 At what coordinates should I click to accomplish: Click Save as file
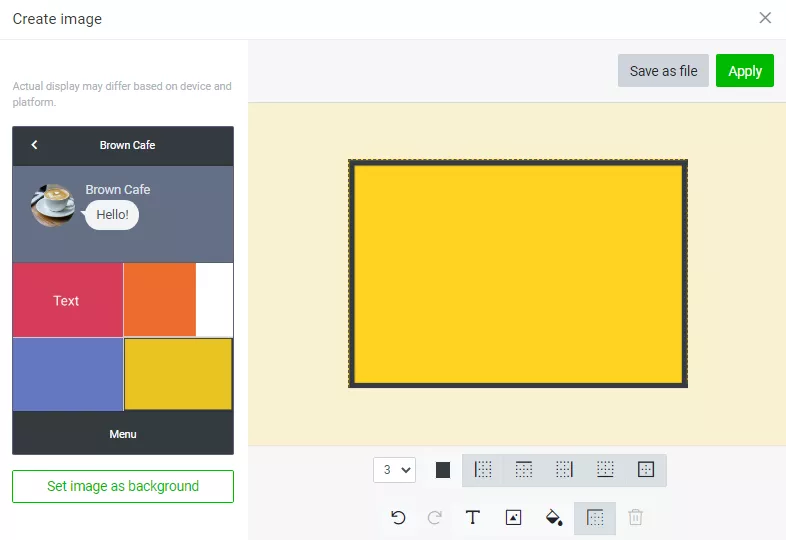pyautogui.click(x=663, y=71)
